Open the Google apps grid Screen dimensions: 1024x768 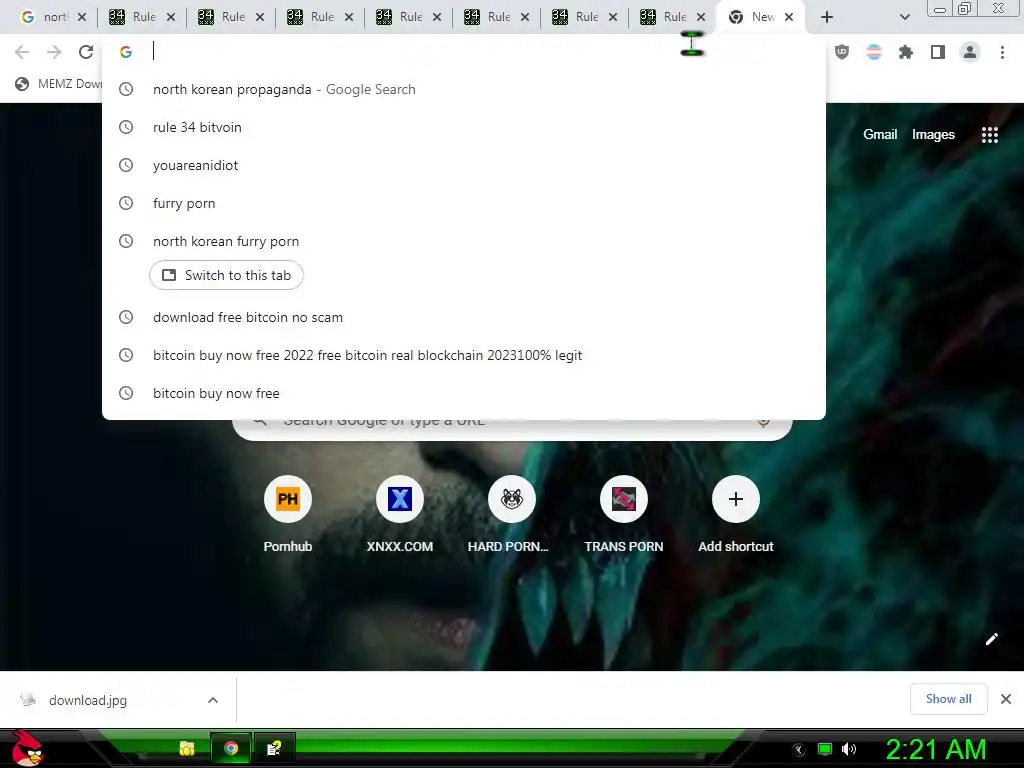pyautogui.click(x=990, y=135)
